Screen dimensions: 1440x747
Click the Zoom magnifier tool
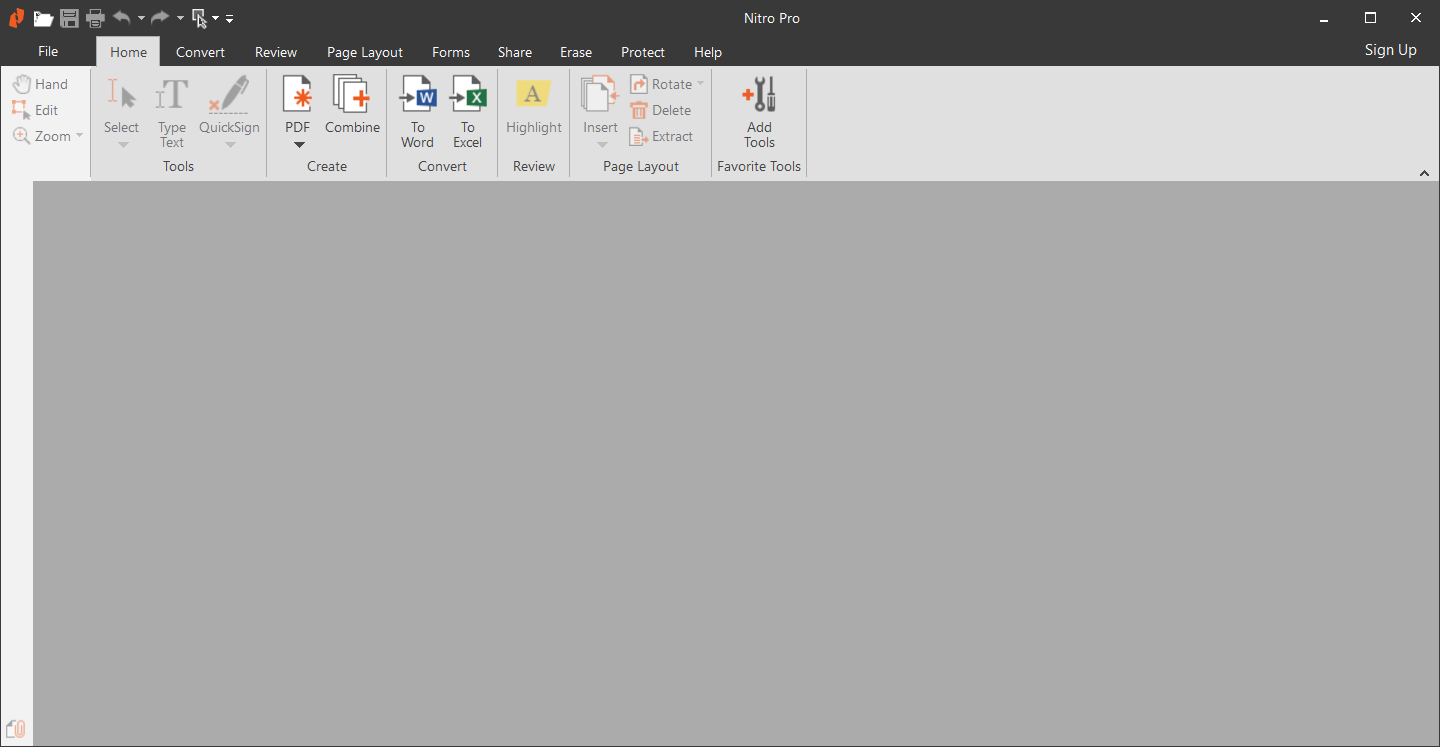[x=42, y=136]
